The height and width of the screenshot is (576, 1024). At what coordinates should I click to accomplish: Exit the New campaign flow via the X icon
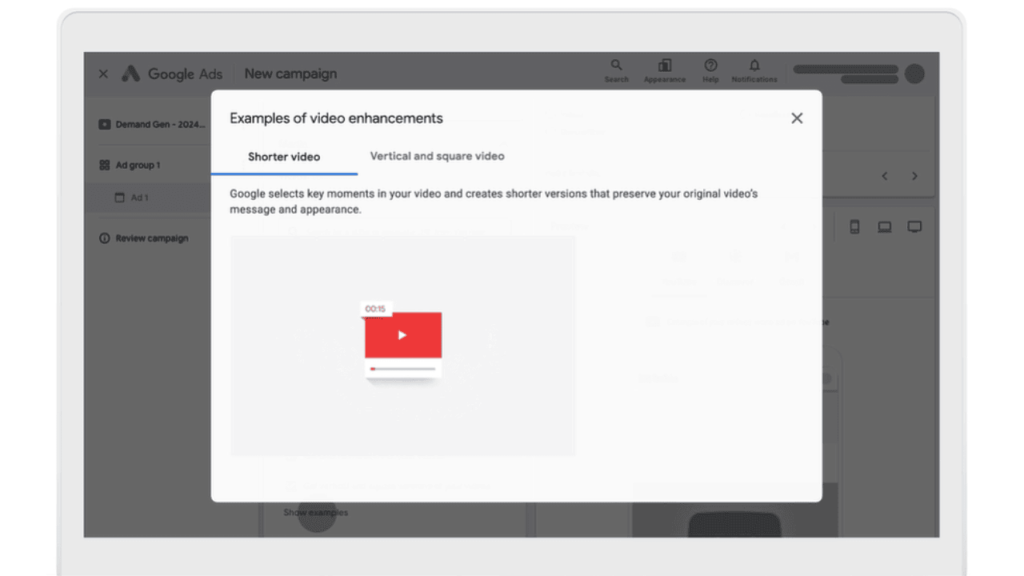coord(103,73)
